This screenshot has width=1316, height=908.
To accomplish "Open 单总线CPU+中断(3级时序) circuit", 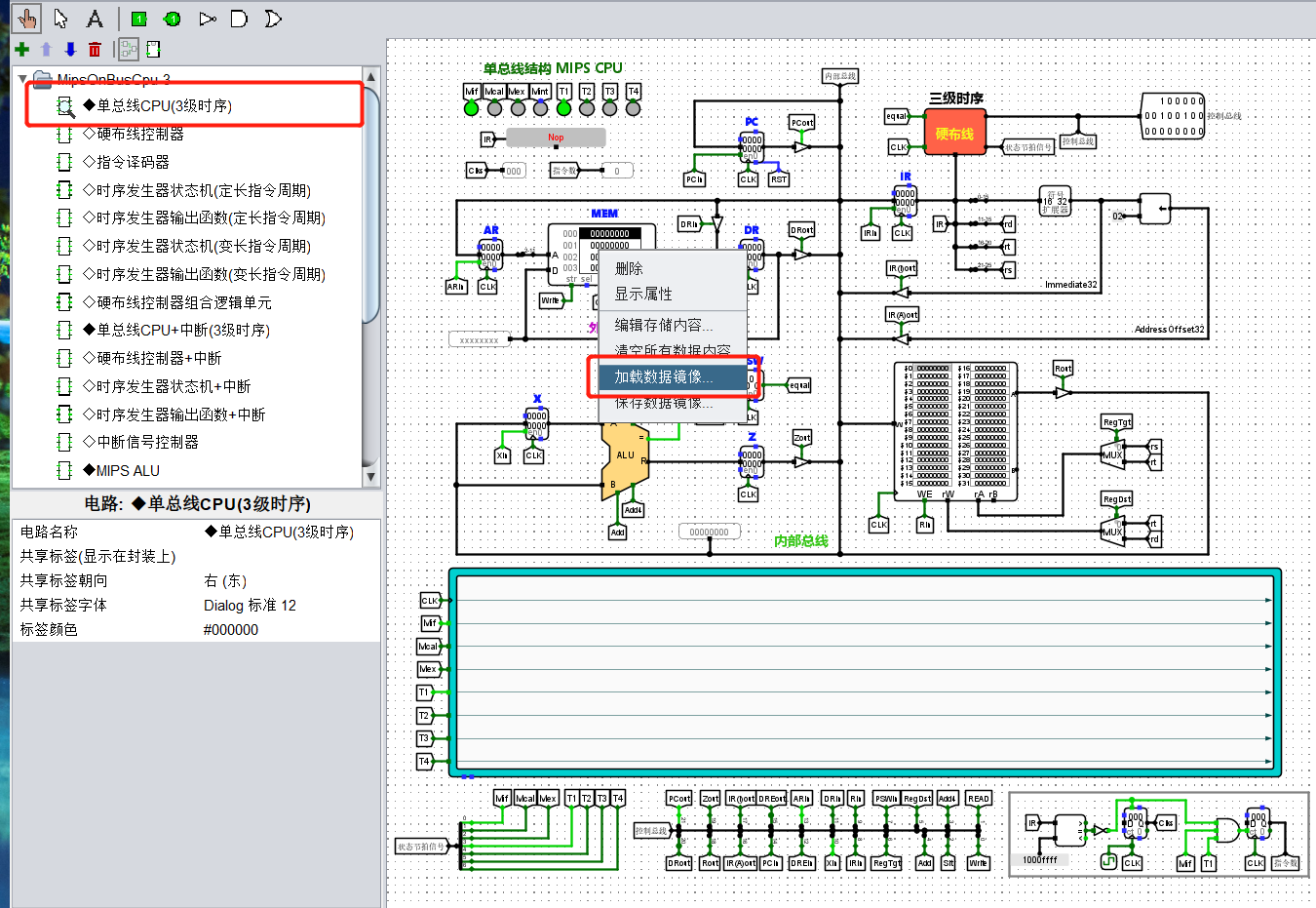I will coord(175,330).
